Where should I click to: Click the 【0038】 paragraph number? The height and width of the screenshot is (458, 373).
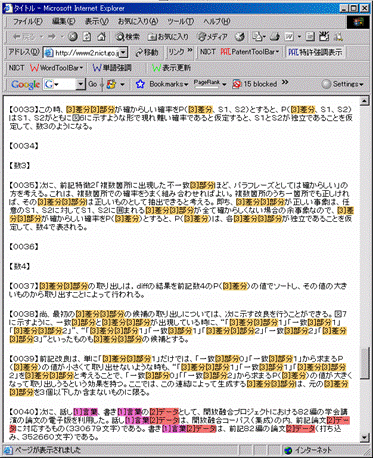click(24, 314)
